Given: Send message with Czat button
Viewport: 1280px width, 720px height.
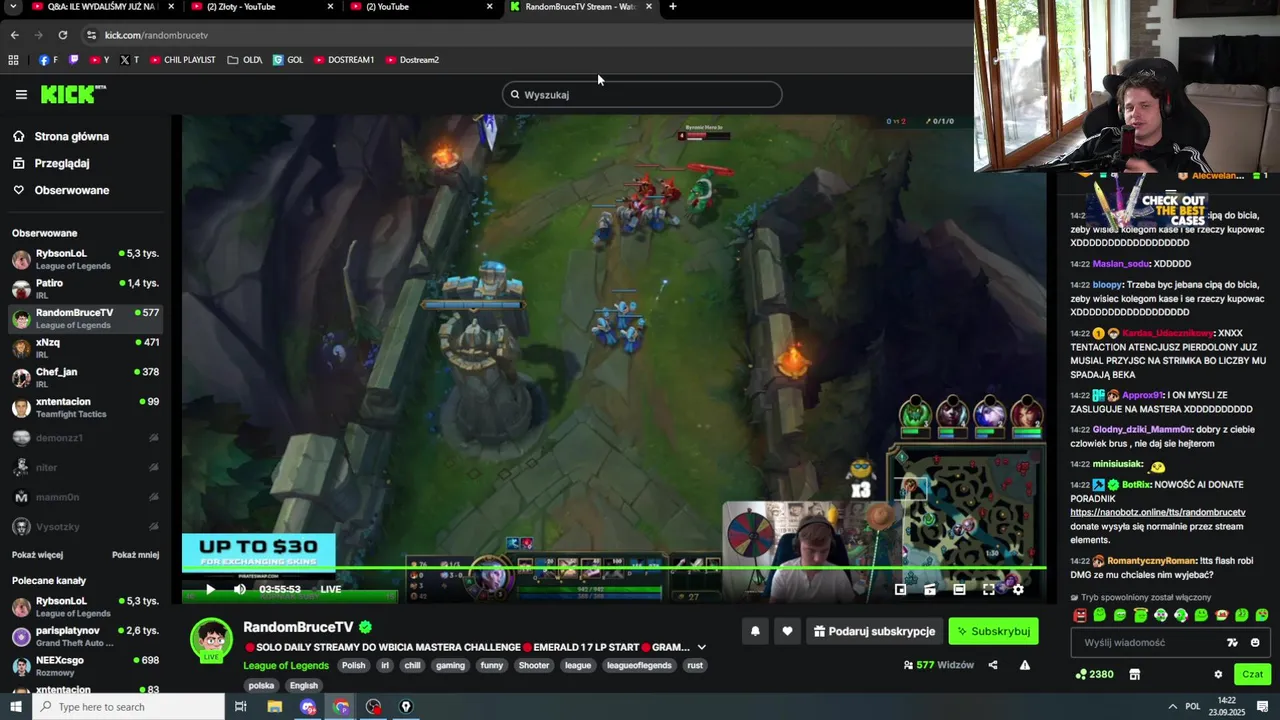Looking at the screenshot, I should [1252, 674].
